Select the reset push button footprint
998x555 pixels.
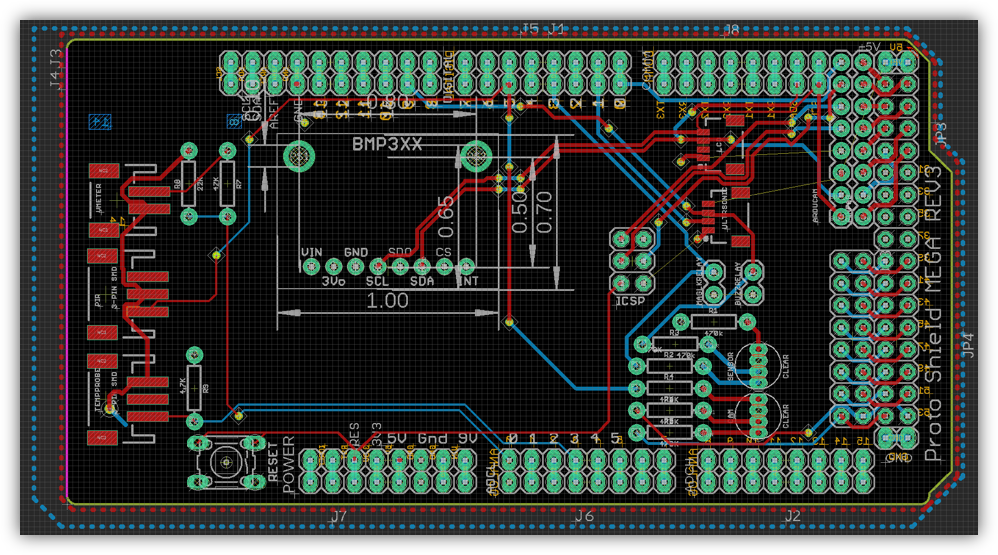226,461
